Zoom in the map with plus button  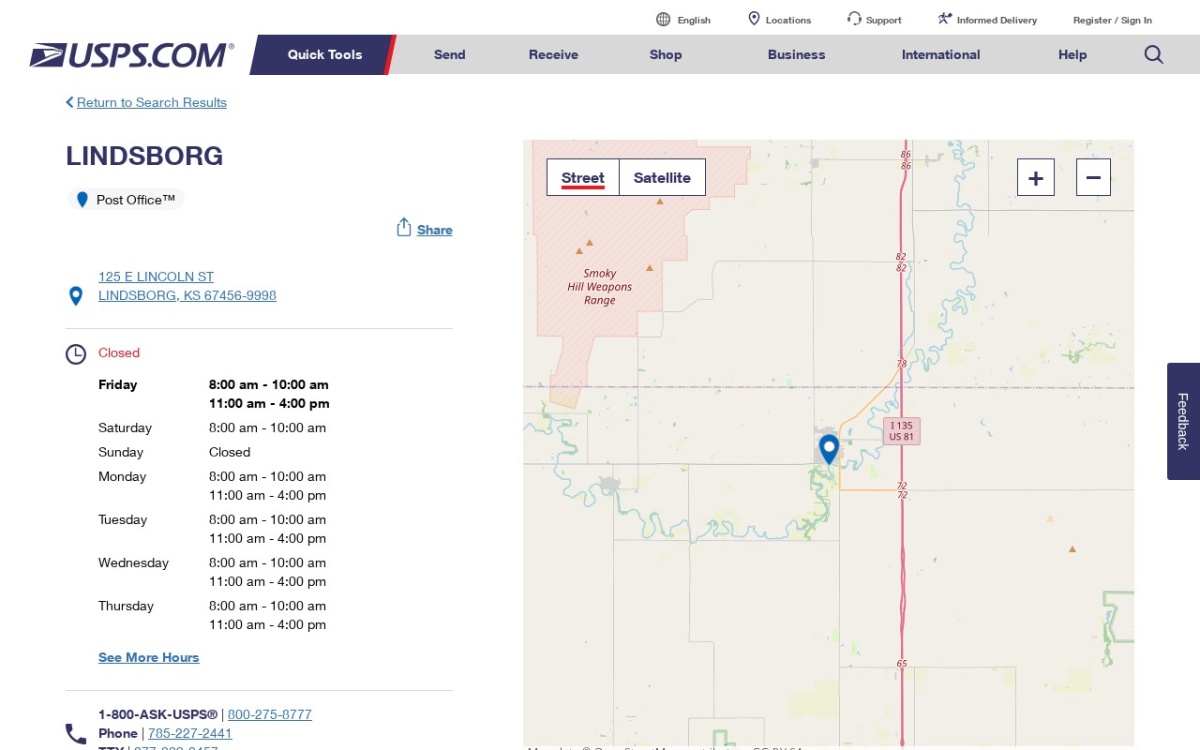coord(1036,178)
